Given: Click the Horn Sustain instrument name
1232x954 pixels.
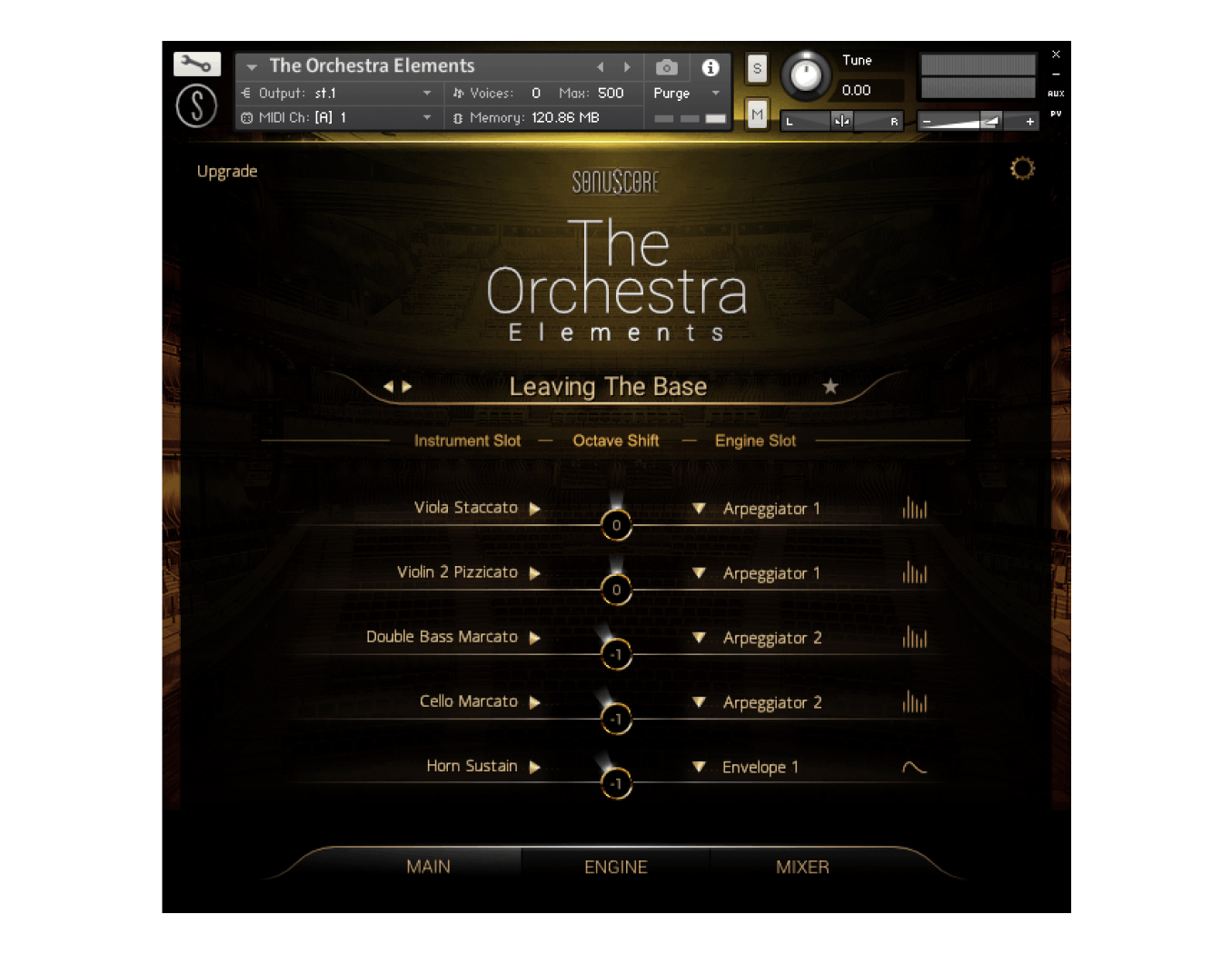Looking at the screenshot, I should [472, 766].
